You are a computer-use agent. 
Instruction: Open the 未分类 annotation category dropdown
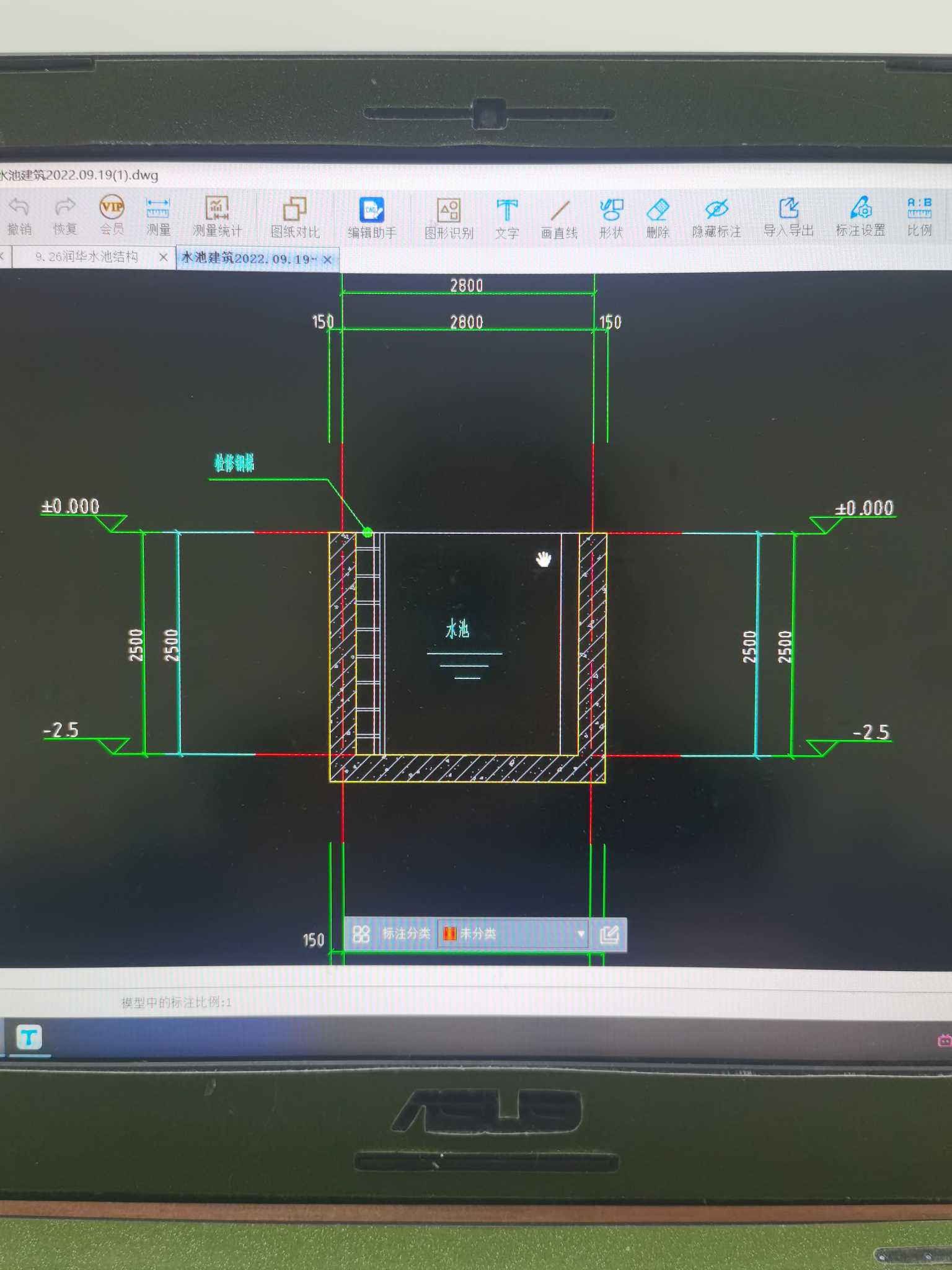(x=514, y=933)
